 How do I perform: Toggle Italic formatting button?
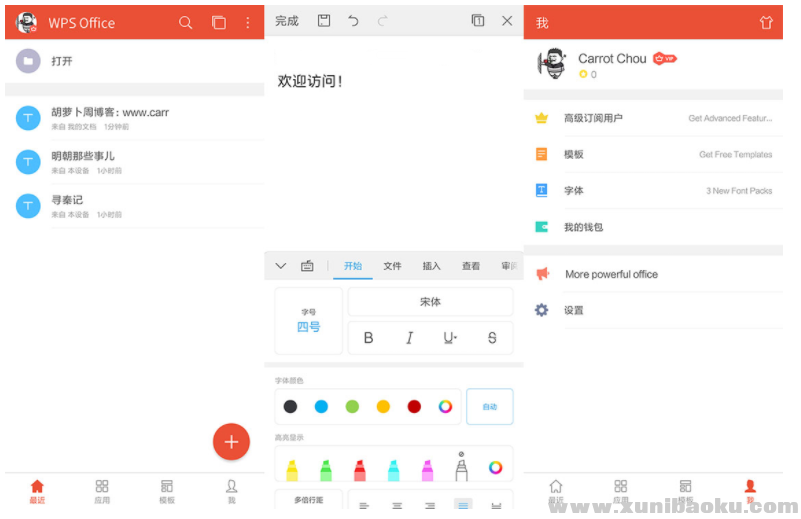(409, 338)
